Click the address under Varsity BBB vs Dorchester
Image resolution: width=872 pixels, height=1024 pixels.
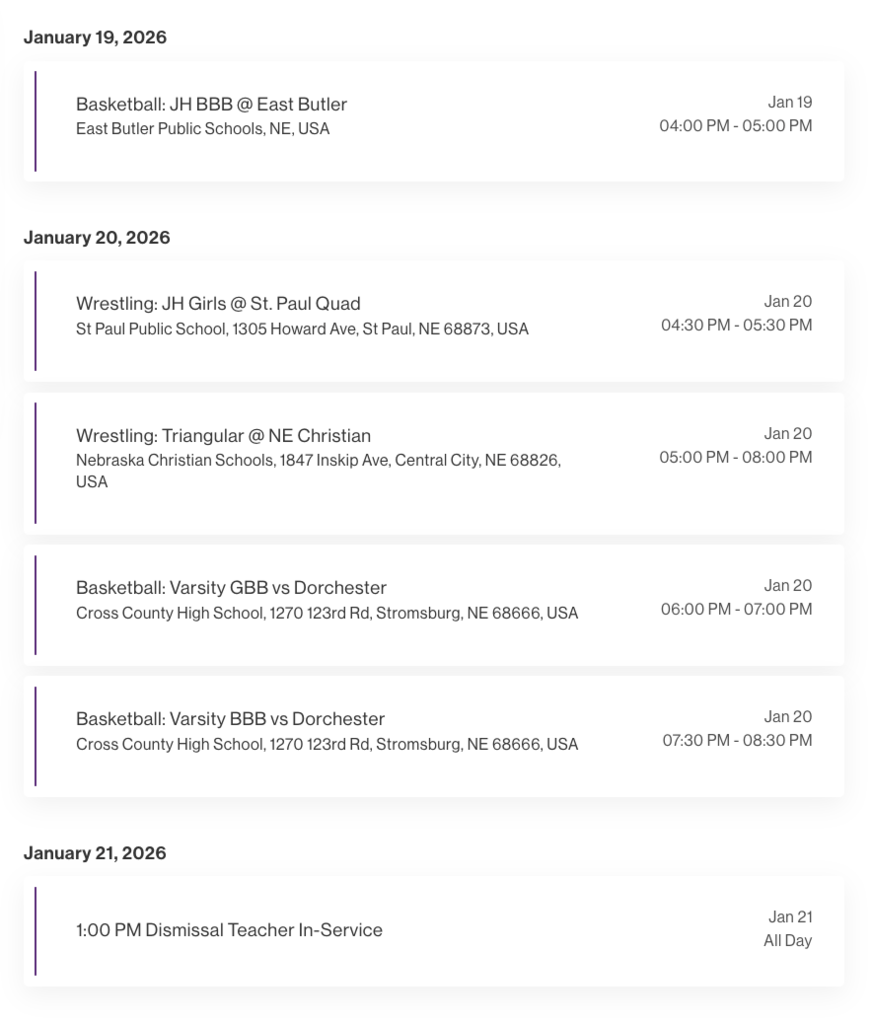tap(326, 744)
